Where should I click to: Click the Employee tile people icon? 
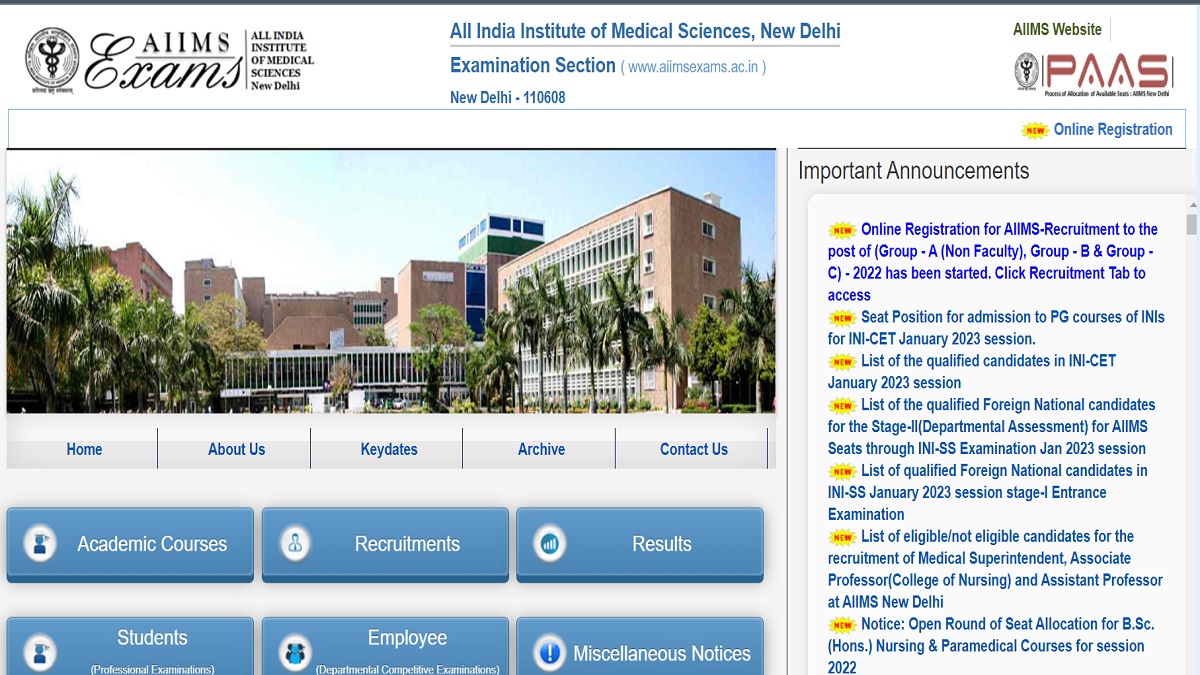[x=295, y=653]
